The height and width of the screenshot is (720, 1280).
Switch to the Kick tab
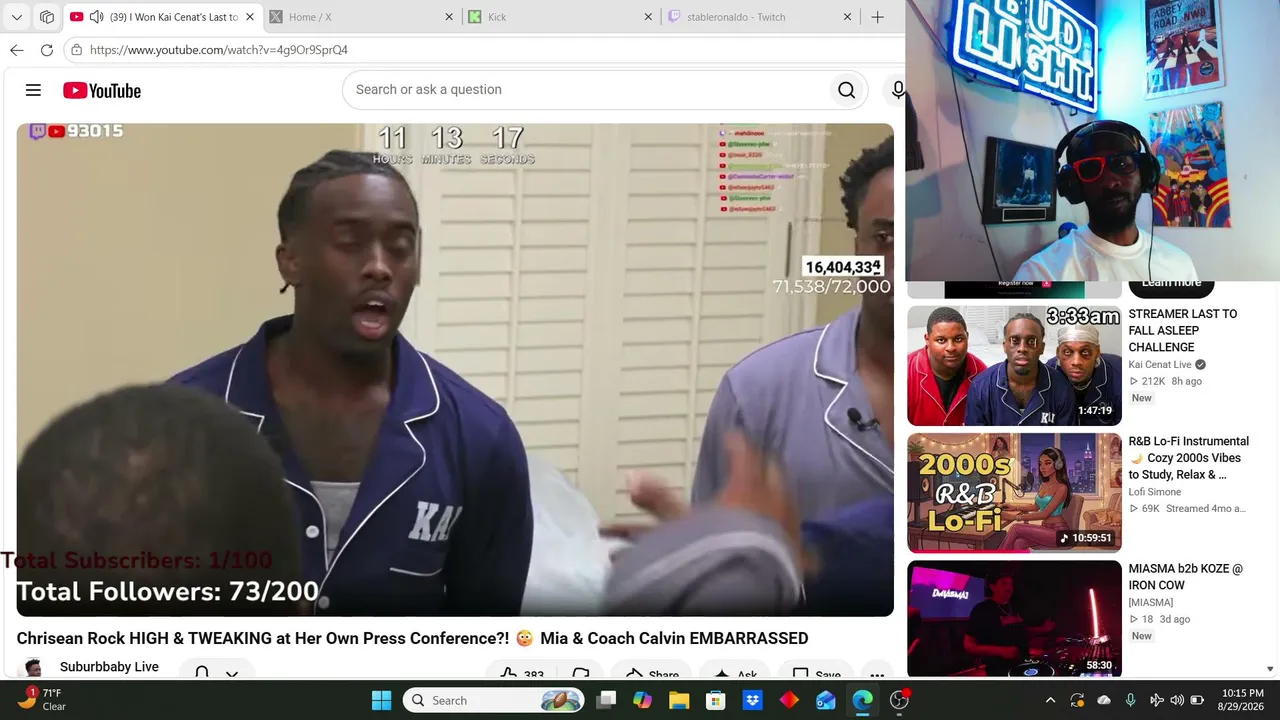tap(560, 17)
